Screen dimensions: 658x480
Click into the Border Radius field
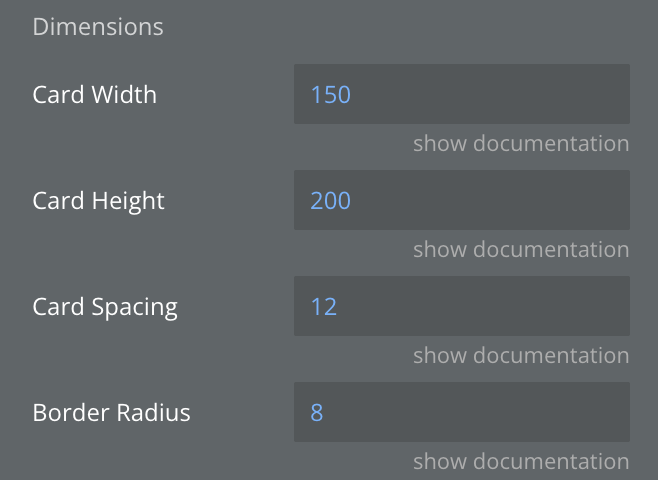461,412
